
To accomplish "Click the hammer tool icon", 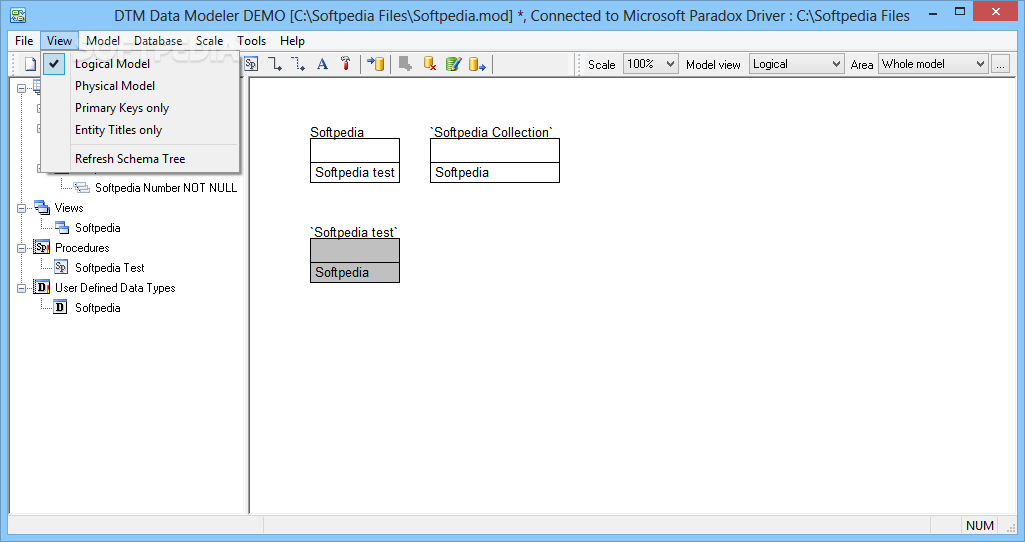I will click(x=346, y=64).
